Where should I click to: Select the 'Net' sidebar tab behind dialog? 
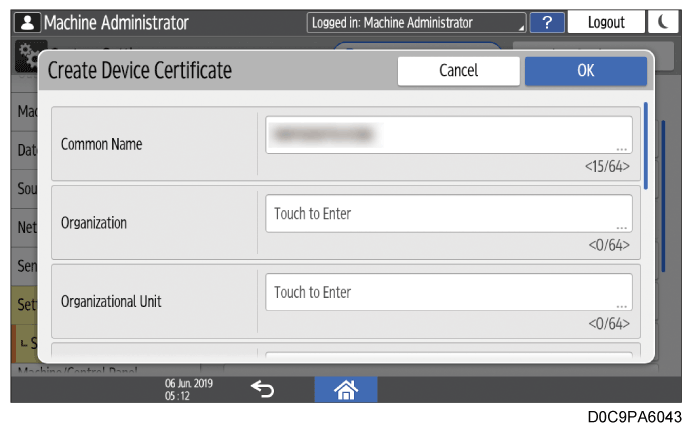(26, 227)
